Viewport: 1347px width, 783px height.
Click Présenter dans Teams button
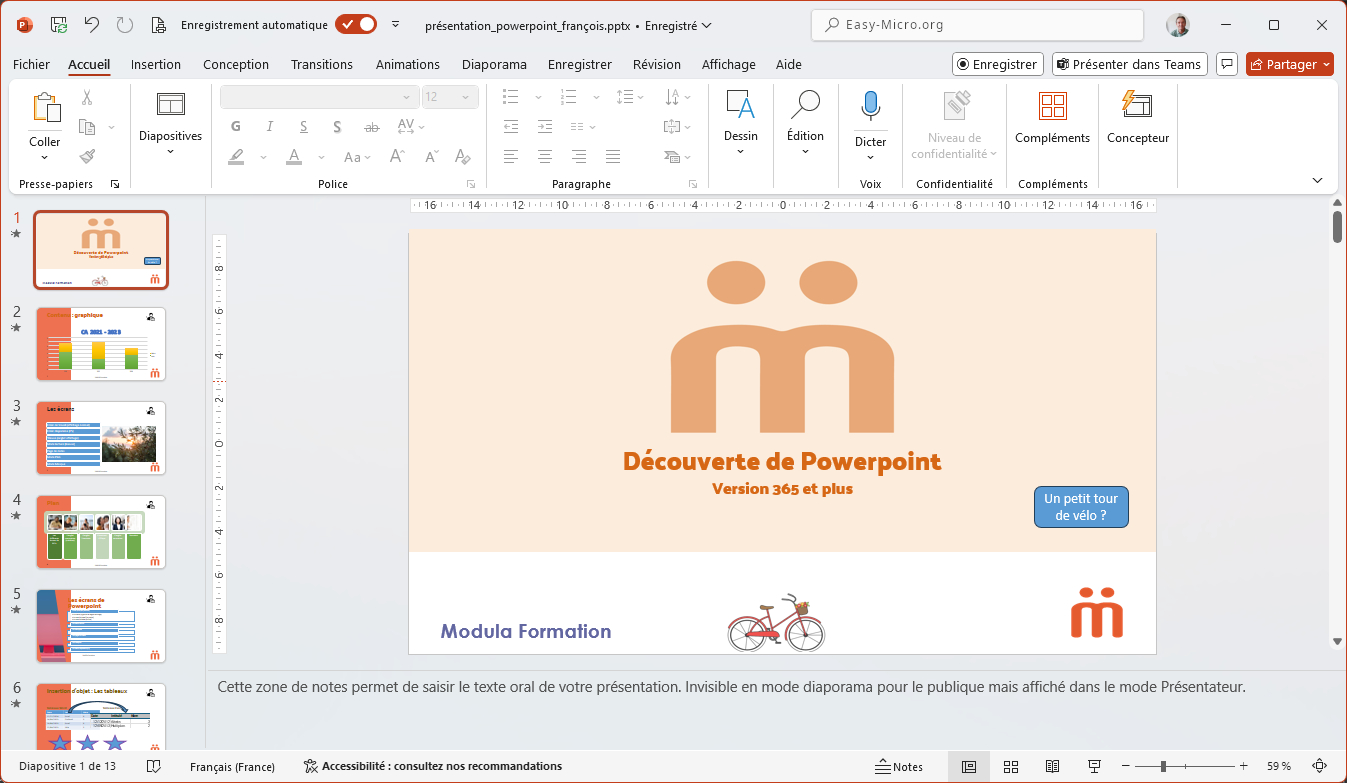tap(1130, 64)
